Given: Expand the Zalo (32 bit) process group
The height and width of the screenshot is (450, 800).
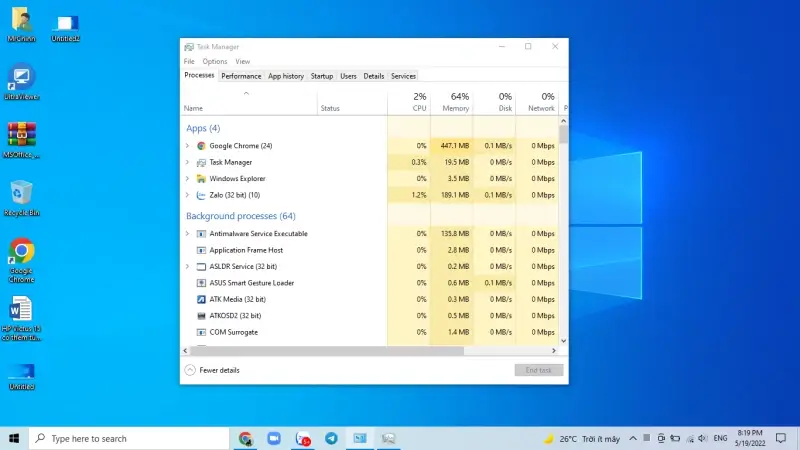Looking at the screenshot, I should point(187,195).
